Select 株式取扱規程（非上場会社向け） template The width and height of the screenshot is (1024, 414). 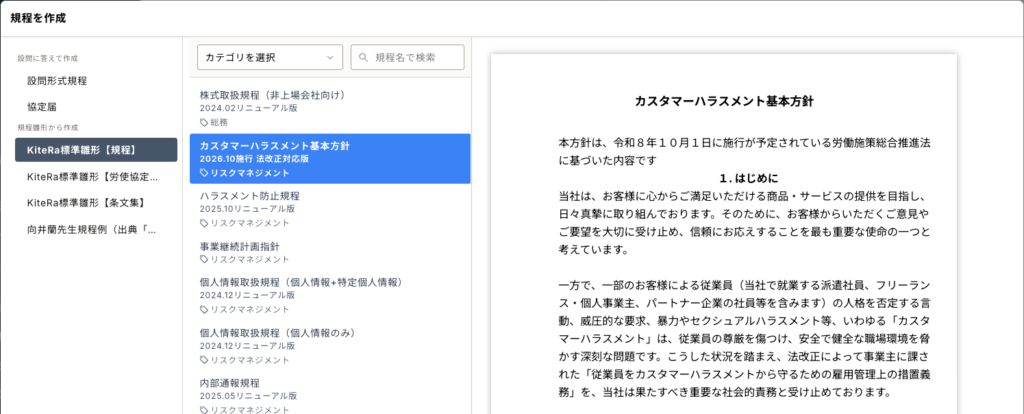pos(272,95)
